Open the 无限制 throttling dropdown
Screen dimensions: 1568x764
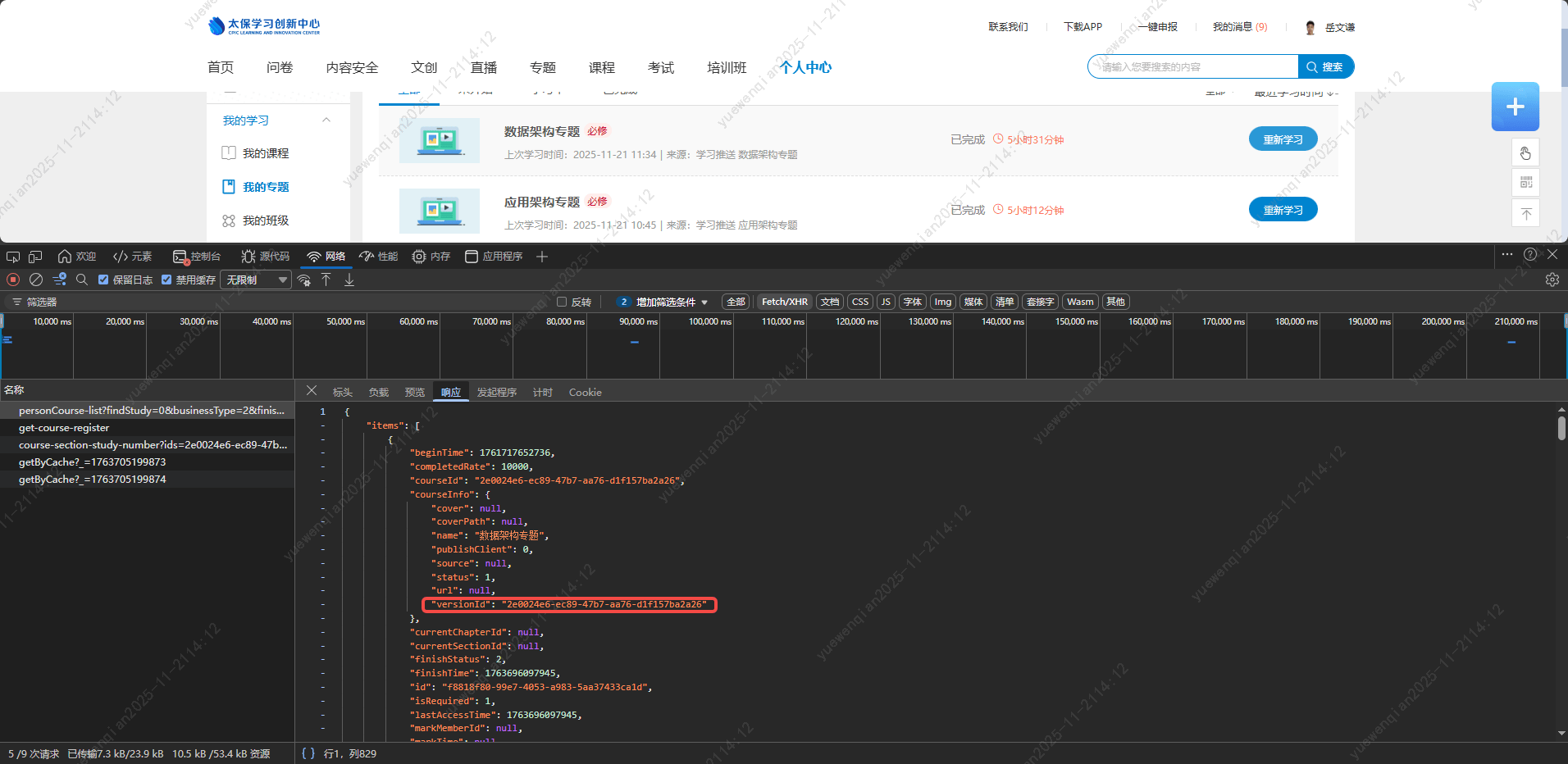pyautogui.click(x=257, y=280)
